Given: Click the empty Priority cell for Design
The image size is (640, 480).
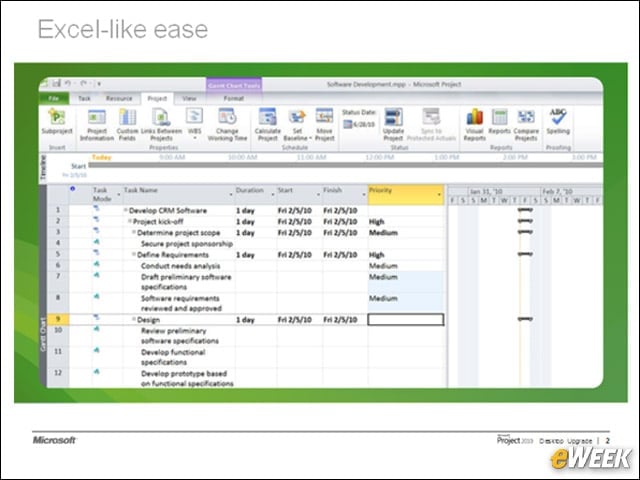Looking at the screenshot, I should pyautogui.click(x=406, y=319).
